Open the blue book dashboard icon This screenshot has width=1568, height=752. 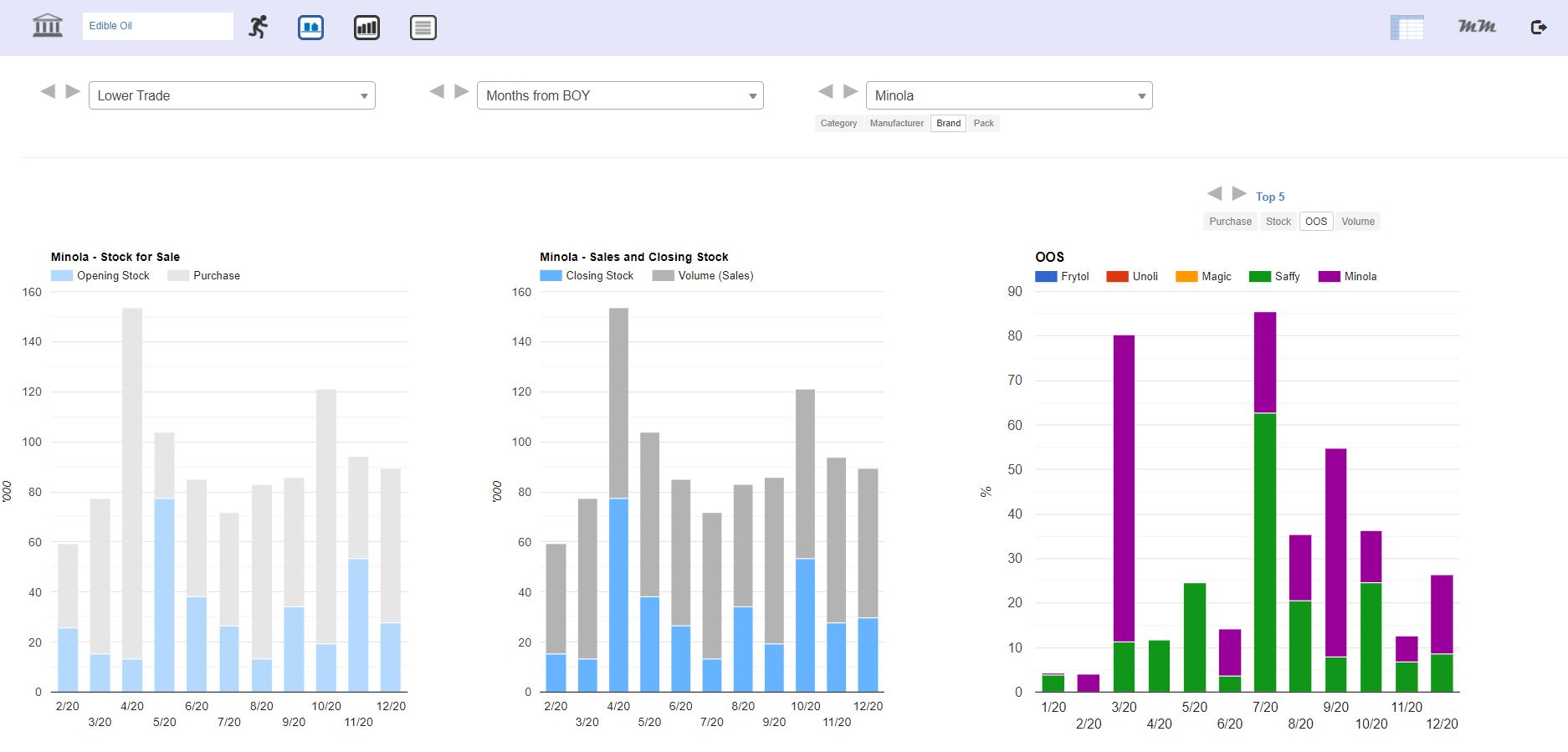click(x=310, y=28)
